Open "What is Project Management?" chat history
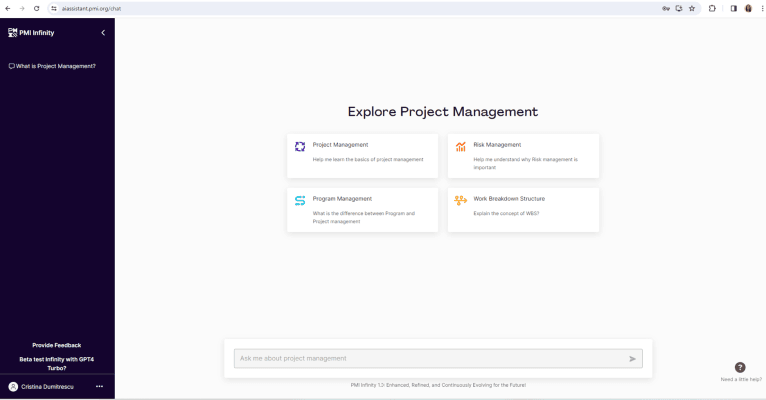The image size is (766, 400). point(55,66)
